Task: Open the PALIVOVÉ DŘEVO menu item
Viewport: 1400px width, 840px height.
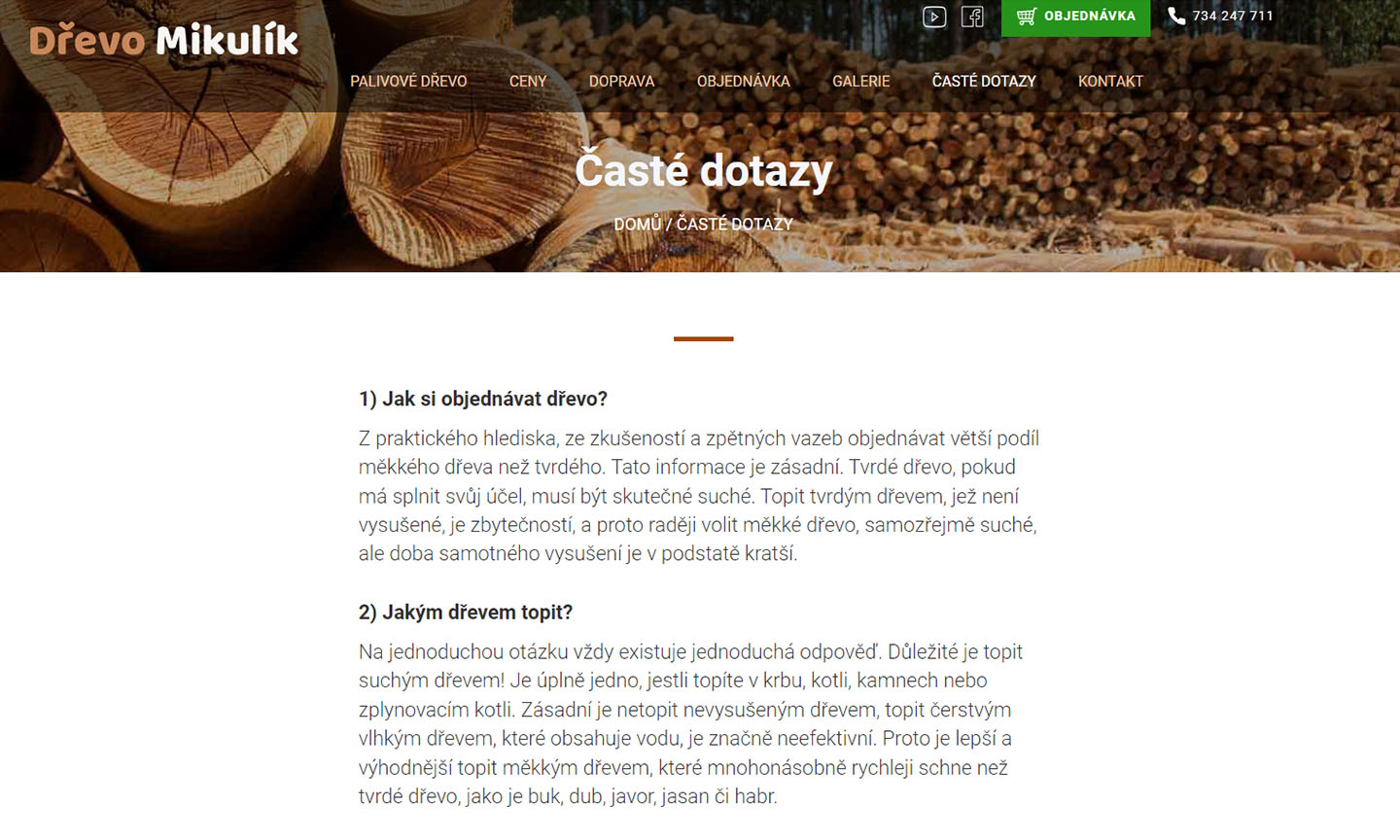Action: tap(408, 82)
